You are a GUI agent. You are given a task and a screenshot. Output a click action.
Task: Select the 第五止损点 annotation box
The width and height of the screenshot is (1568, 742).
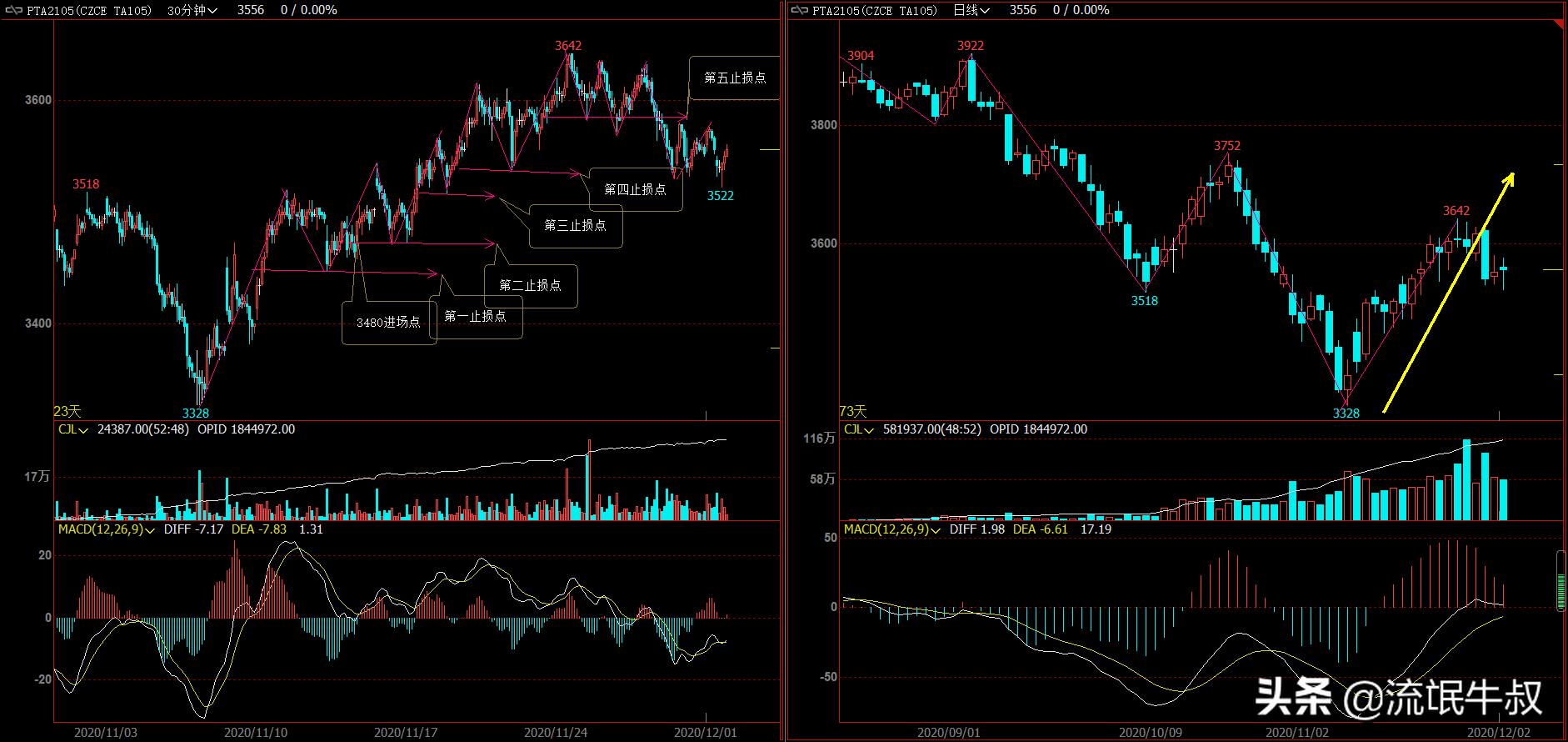coord(734,78)
